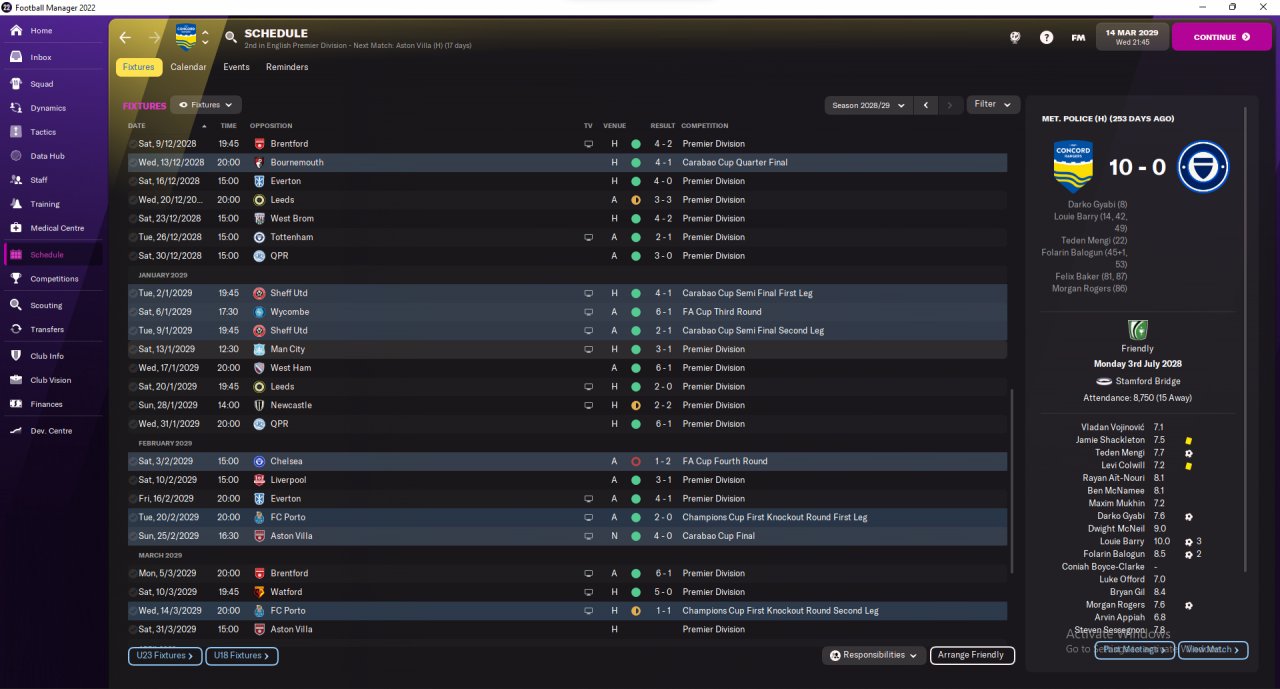Screen dimensions: 1280x689
Task: Click the Liverpool fixture on 10/2/2029
Action: click(567, 480)
